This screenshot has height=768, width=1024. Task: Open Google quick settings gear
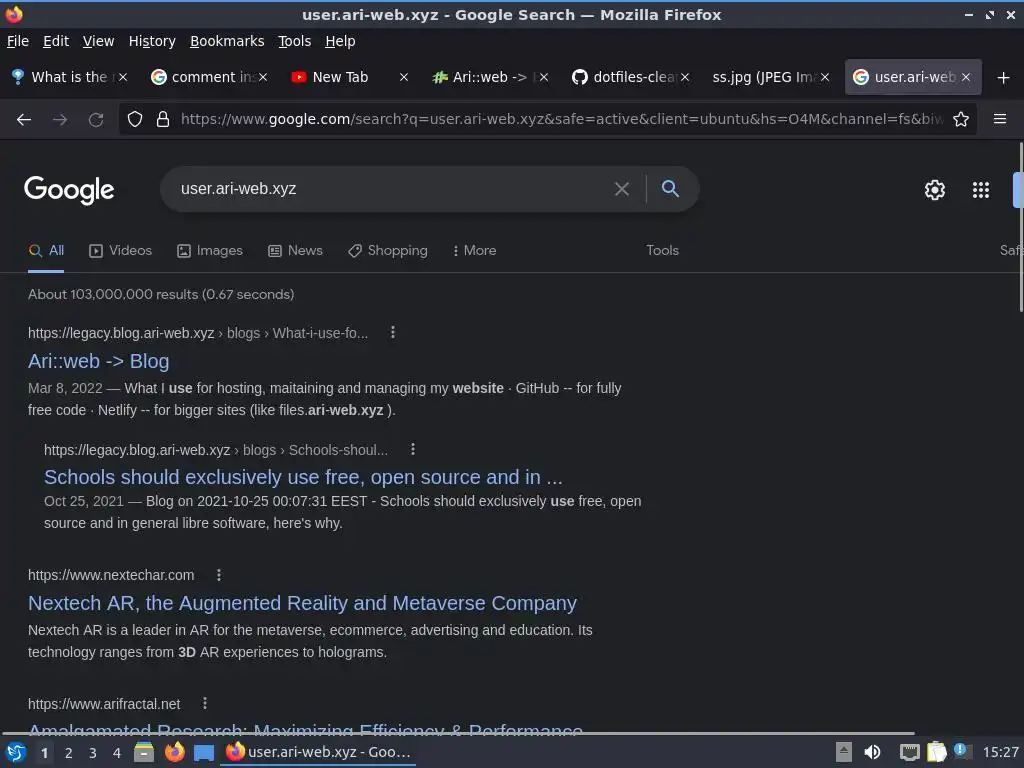tap(935, 190)
